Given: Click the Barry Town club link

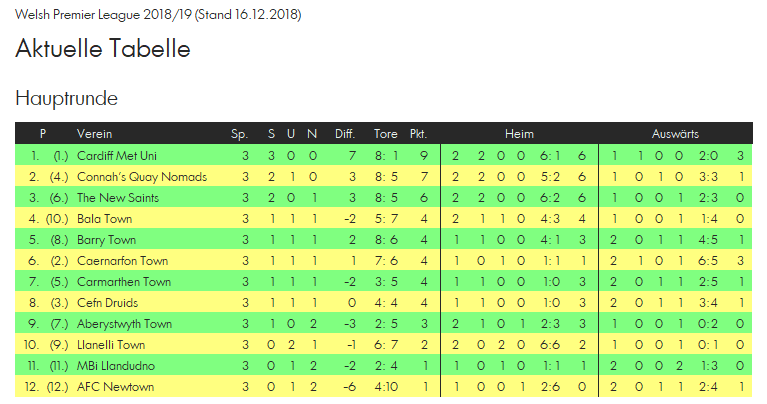Looking at the screenshot, I should tap(107, 240).
